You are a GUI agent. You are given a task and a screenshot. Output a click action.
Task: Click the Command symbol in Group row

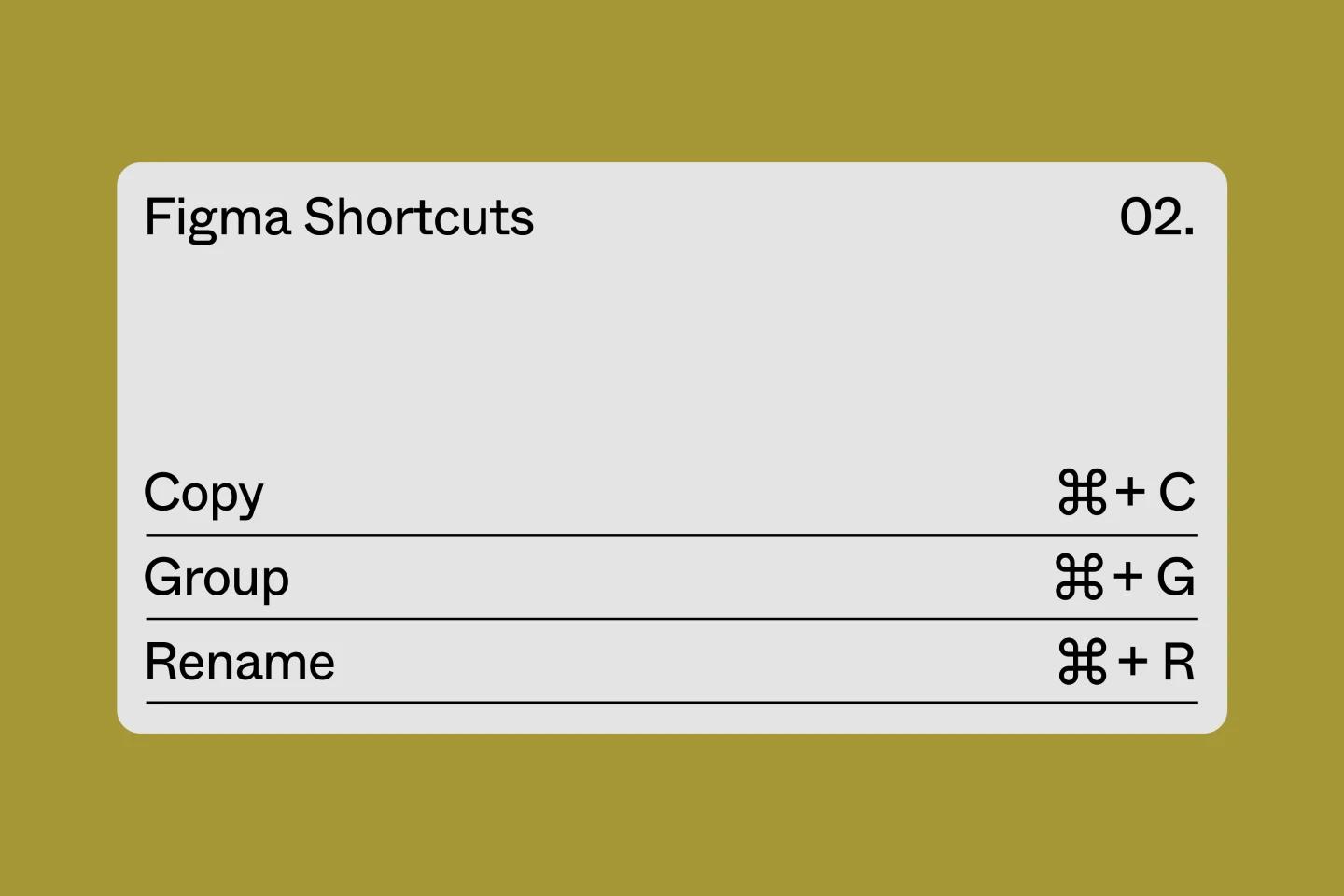point(1080,577)
